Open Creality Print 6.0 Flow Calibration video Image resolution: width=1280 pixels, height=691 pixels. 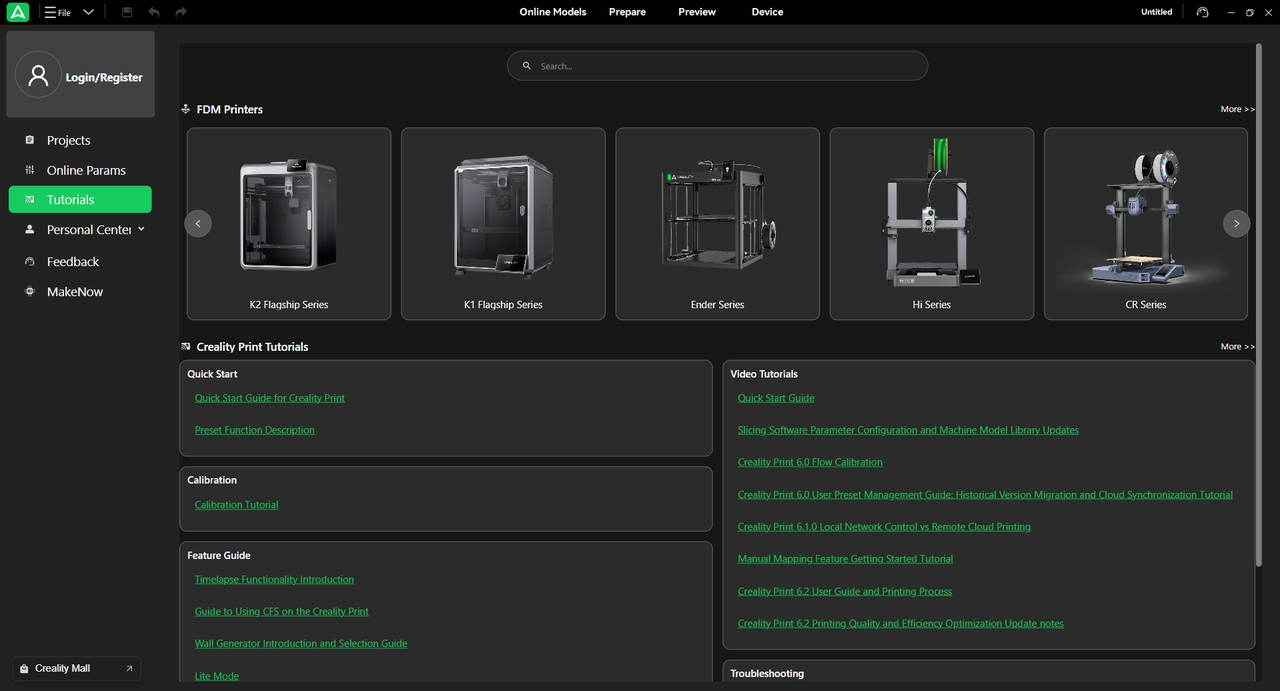[809, 462]
